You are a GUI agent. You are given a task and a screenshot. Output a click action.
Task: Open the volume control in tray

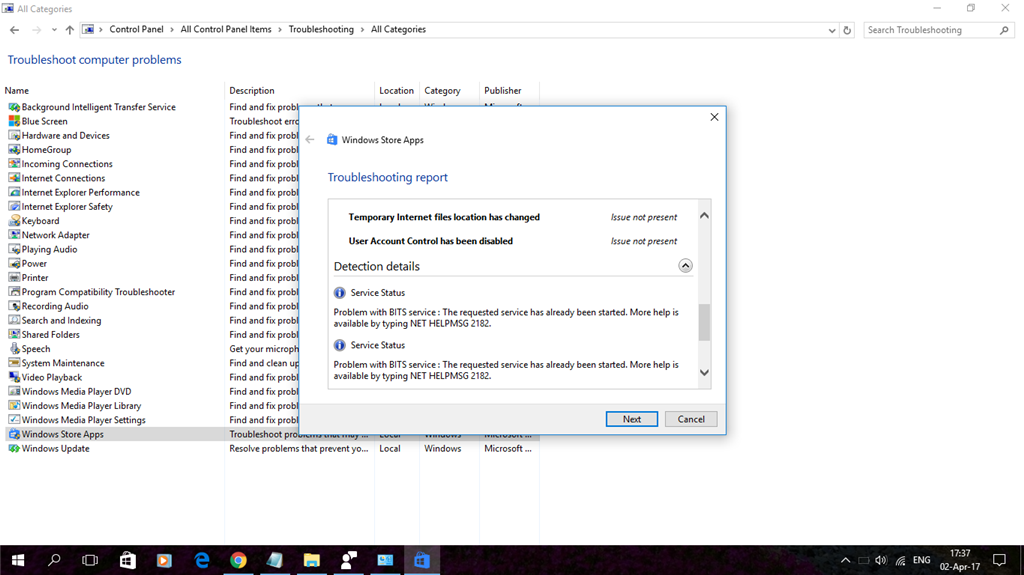tap(881, 561)
